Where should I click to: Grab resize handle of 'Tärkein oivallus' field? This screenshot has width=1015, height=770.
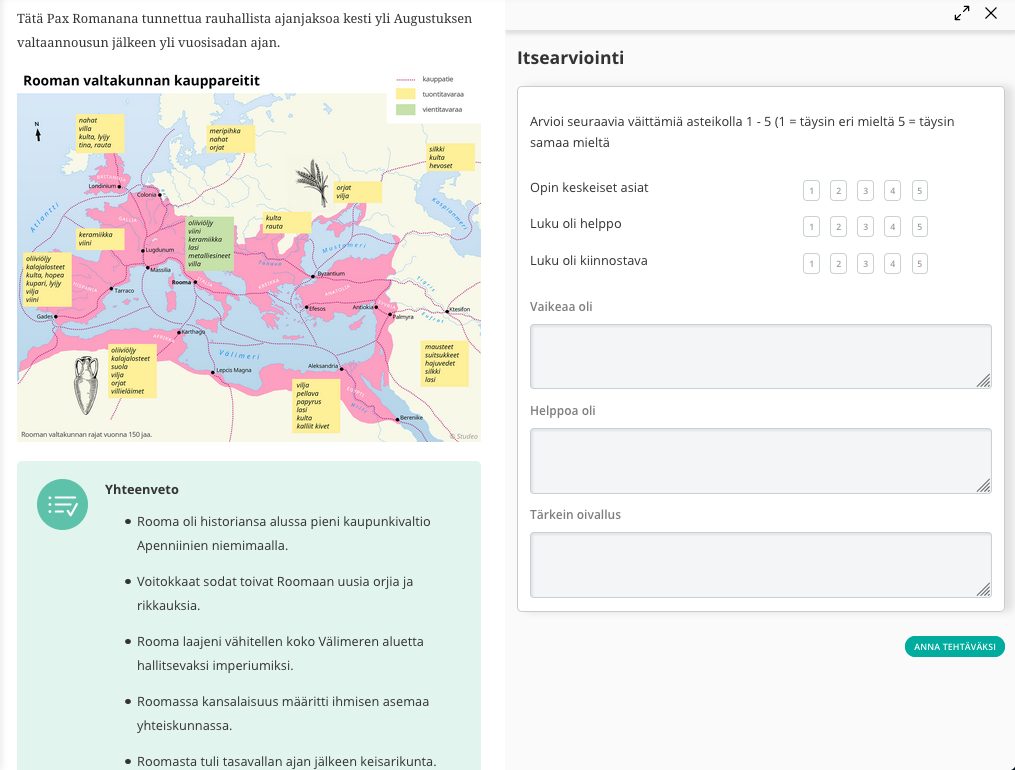click(x=984, y=590)
